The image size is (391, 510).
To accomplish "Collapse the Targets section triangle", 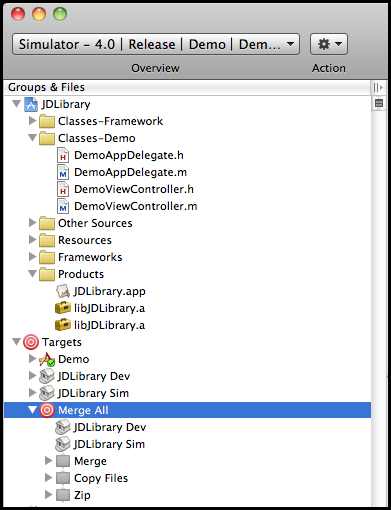I will pyautogui.click(x=17, y=342).
